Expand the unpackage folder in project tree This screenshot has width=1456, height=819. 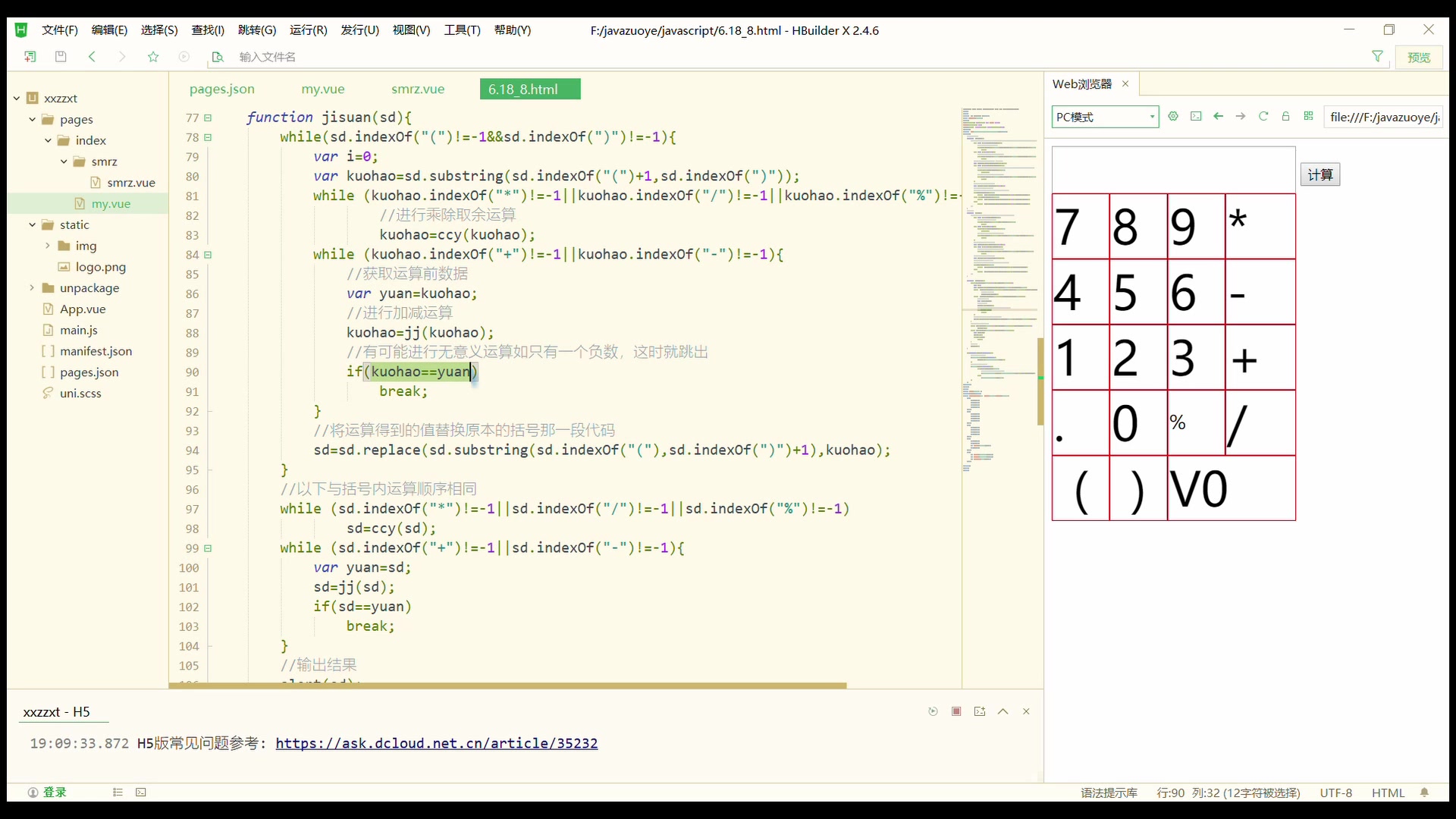(x=32, y=288)
